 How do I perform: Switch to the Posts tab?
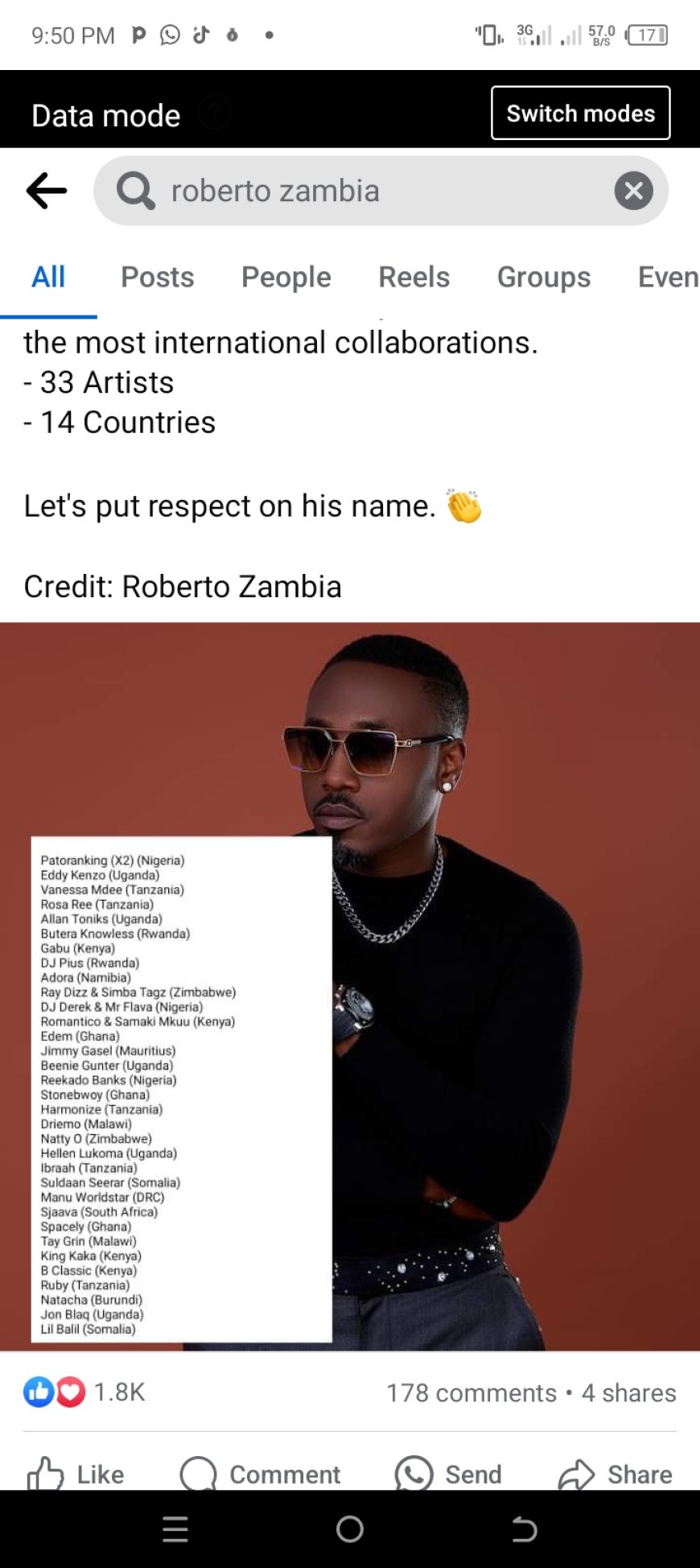158,277
